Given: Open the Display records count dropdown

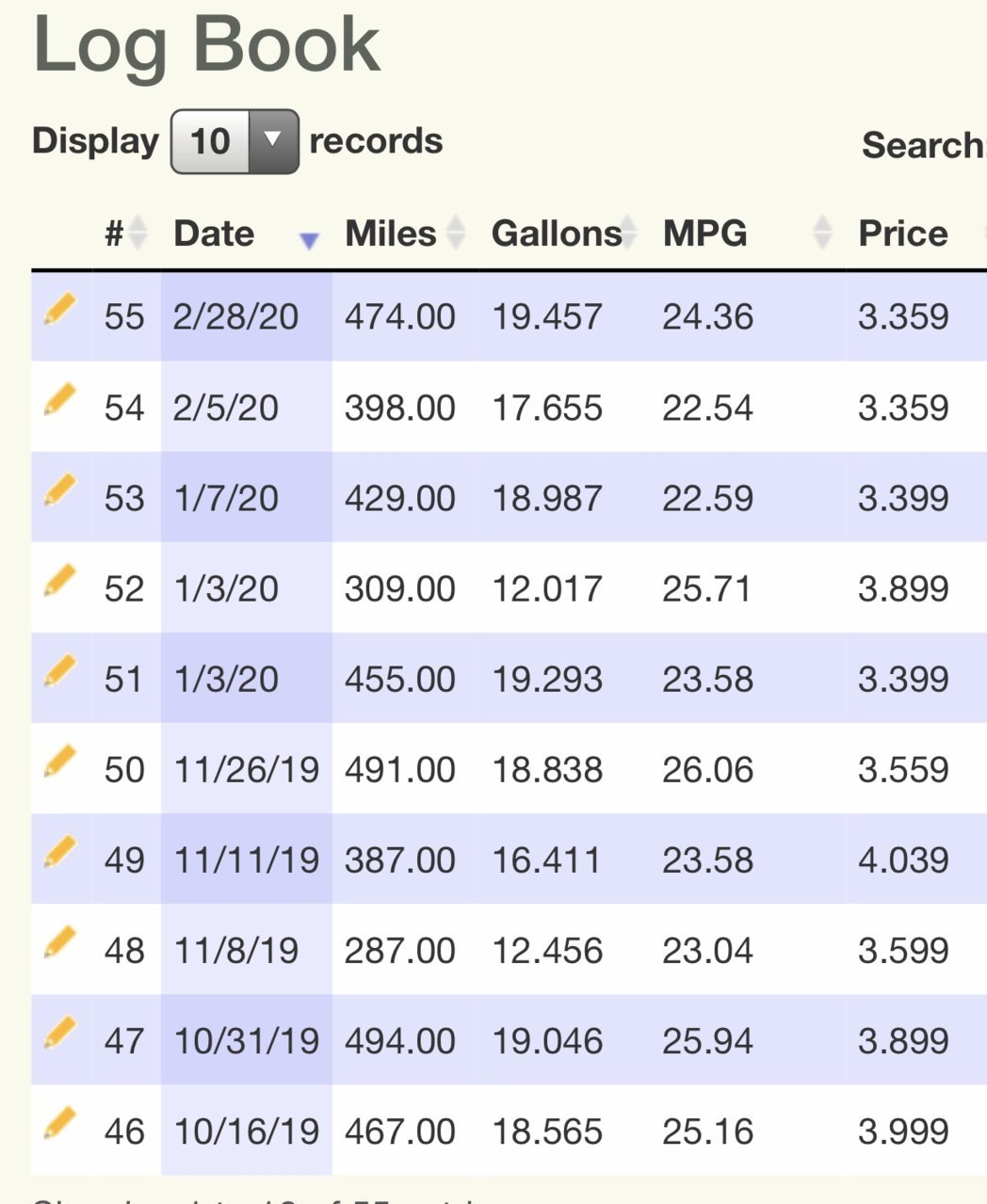Looking at the screenshot, I should 235,141.
